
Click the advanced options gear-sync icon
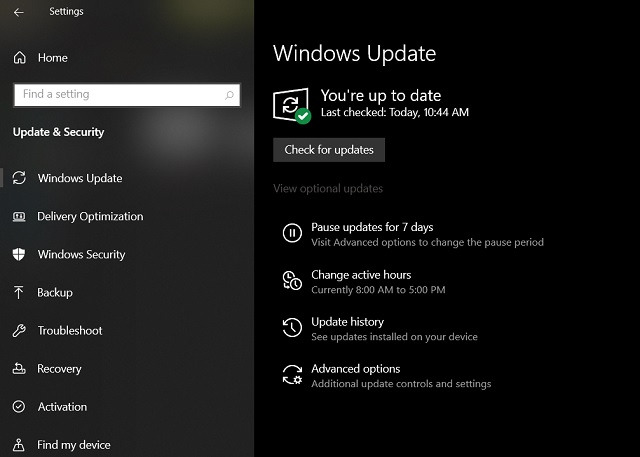(292, 375)
